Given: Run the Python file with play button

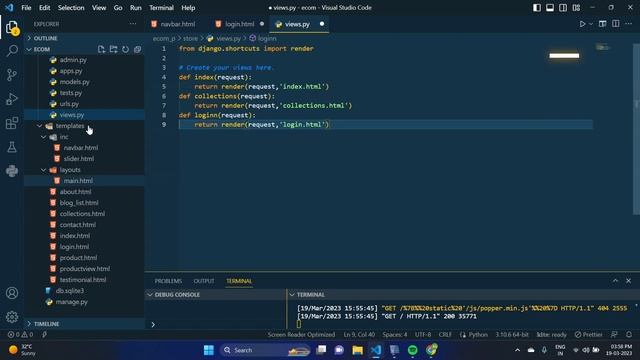Looking at the screenshot, I should pyautogui.click(x=582, y=24).
